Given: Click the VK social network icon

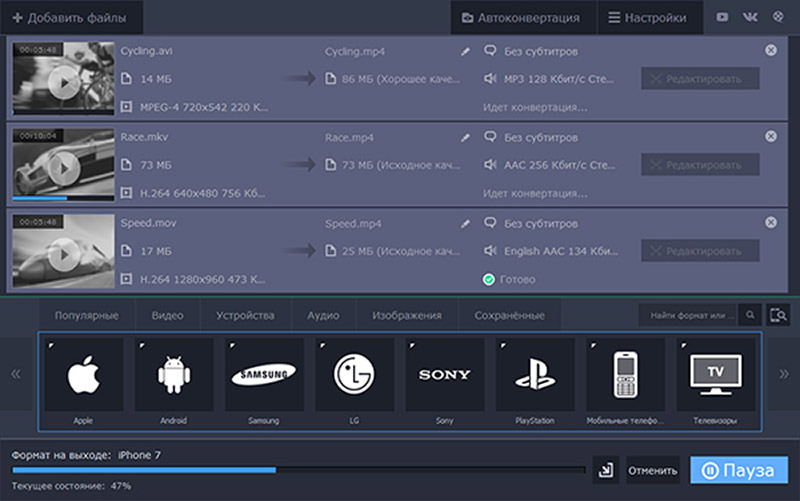Looking at the screenshot, I should (747, 18).
